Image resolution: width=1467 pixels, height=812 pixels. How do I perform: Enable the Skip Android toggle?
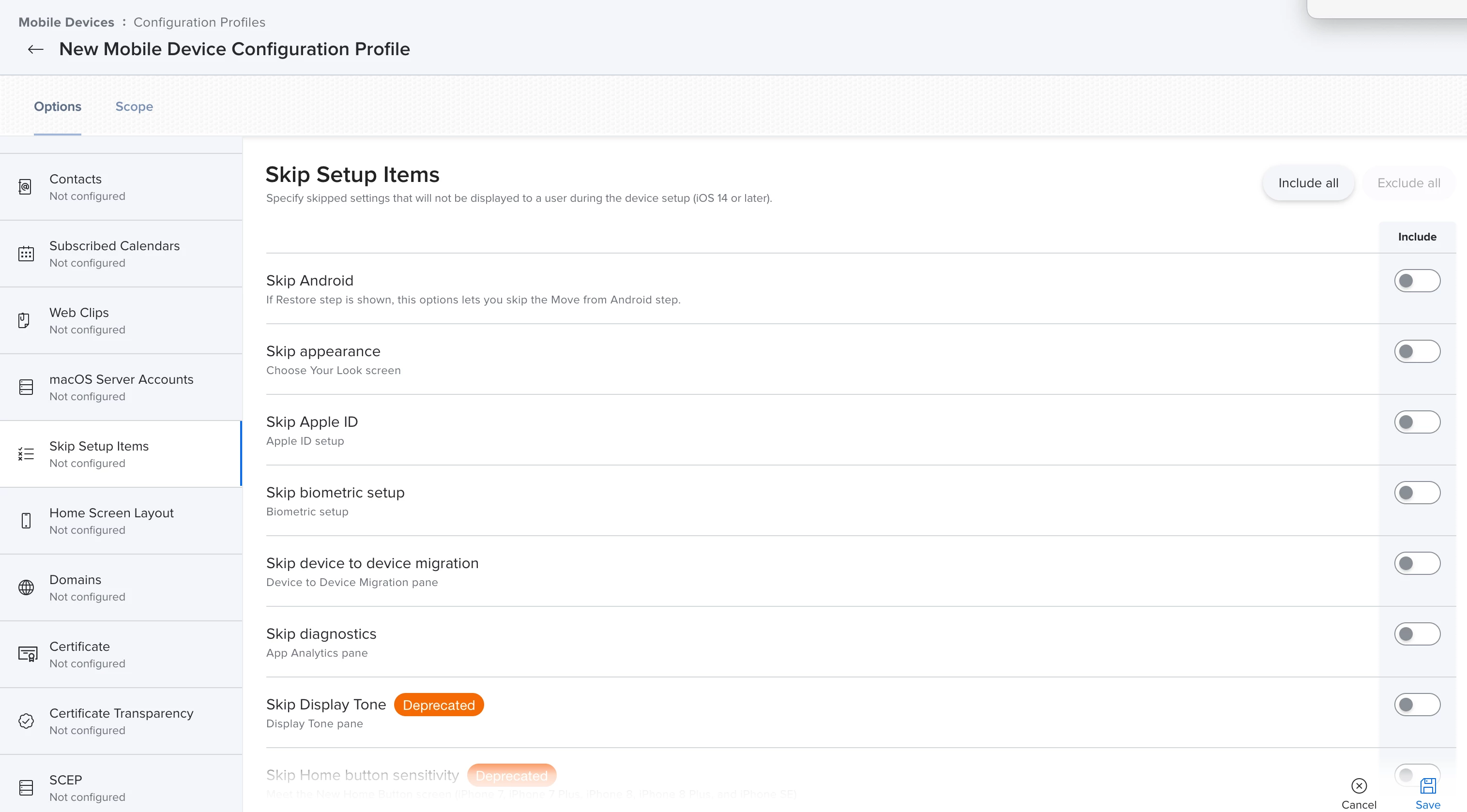click(1417, 281)
